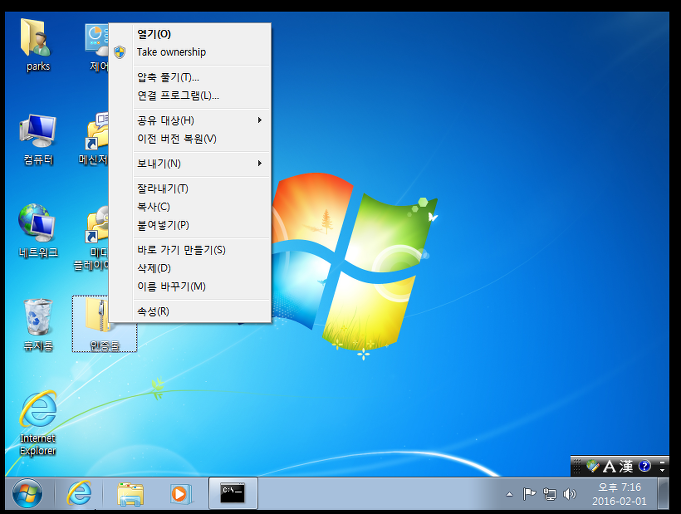Screen dimensions: 681x514
Task: Open Windows Explorer from the taskbar
Action: (130, 494)
